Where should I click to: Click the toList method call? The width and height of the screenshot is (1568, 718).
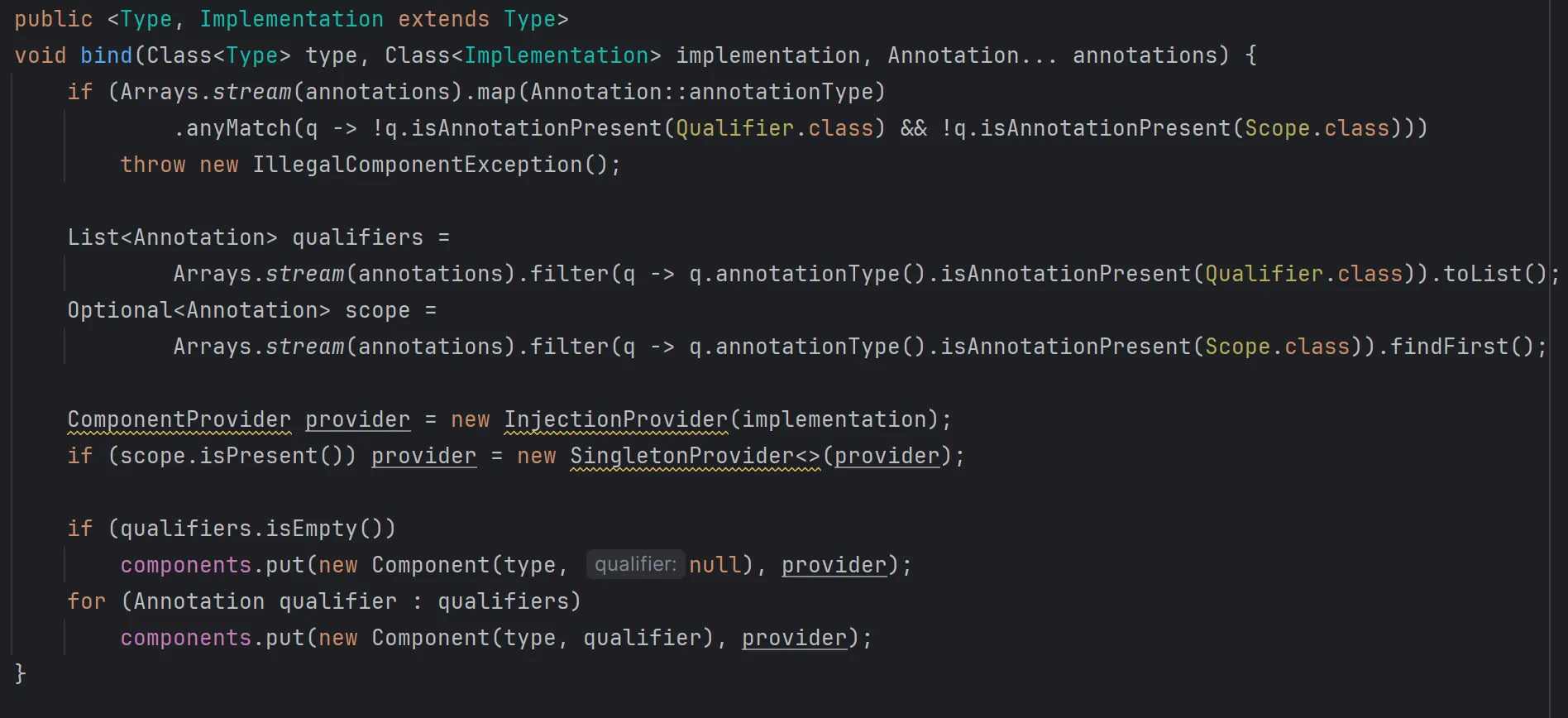pos(1482,274)
